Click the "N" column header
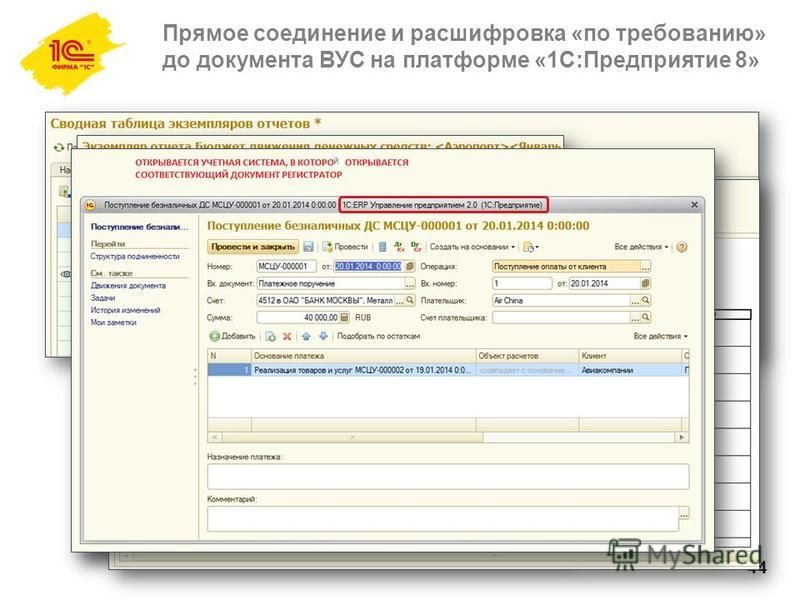 [230, 356]
